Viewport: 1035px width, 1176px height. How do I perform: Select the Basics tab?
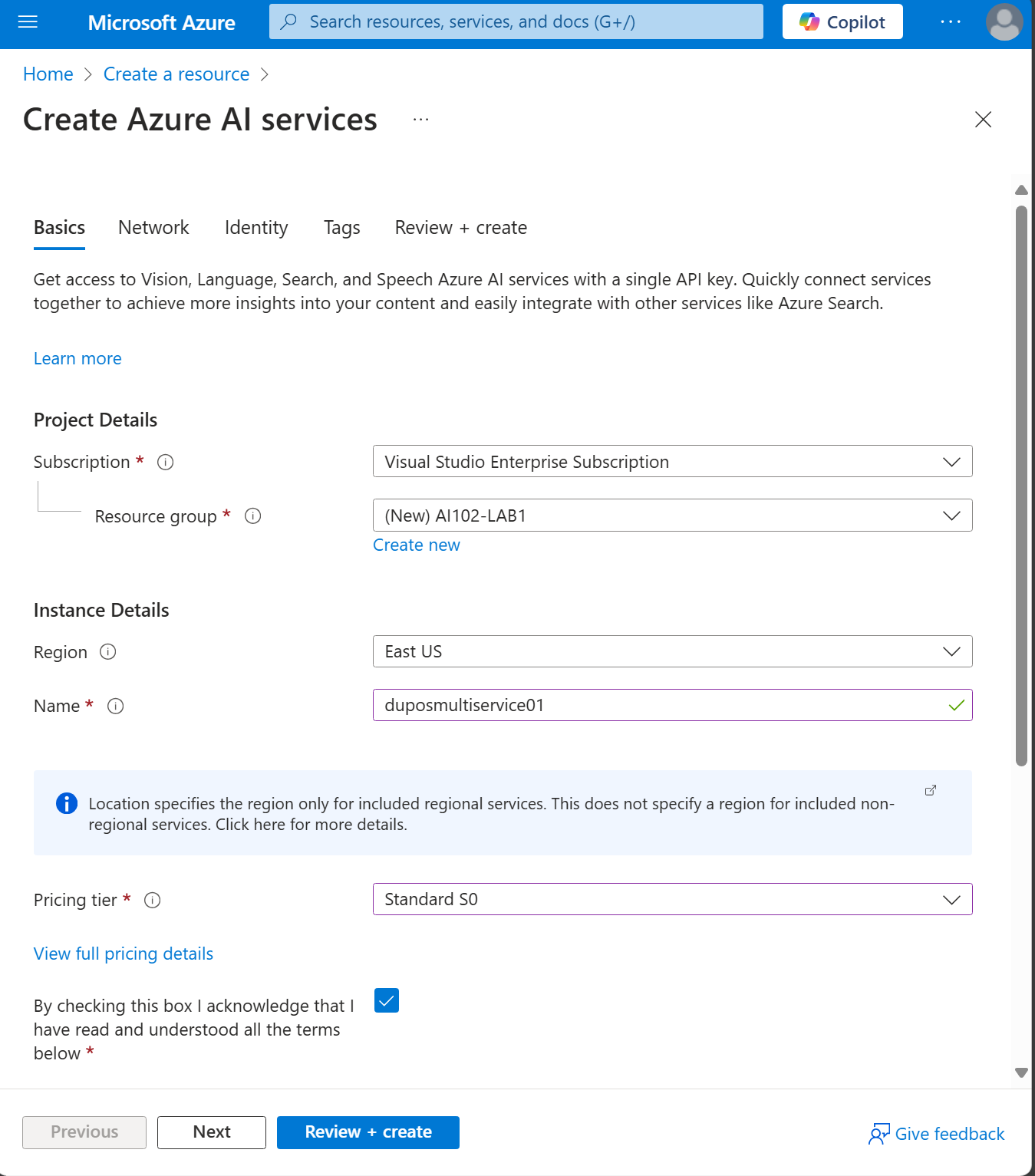[59, 228]
